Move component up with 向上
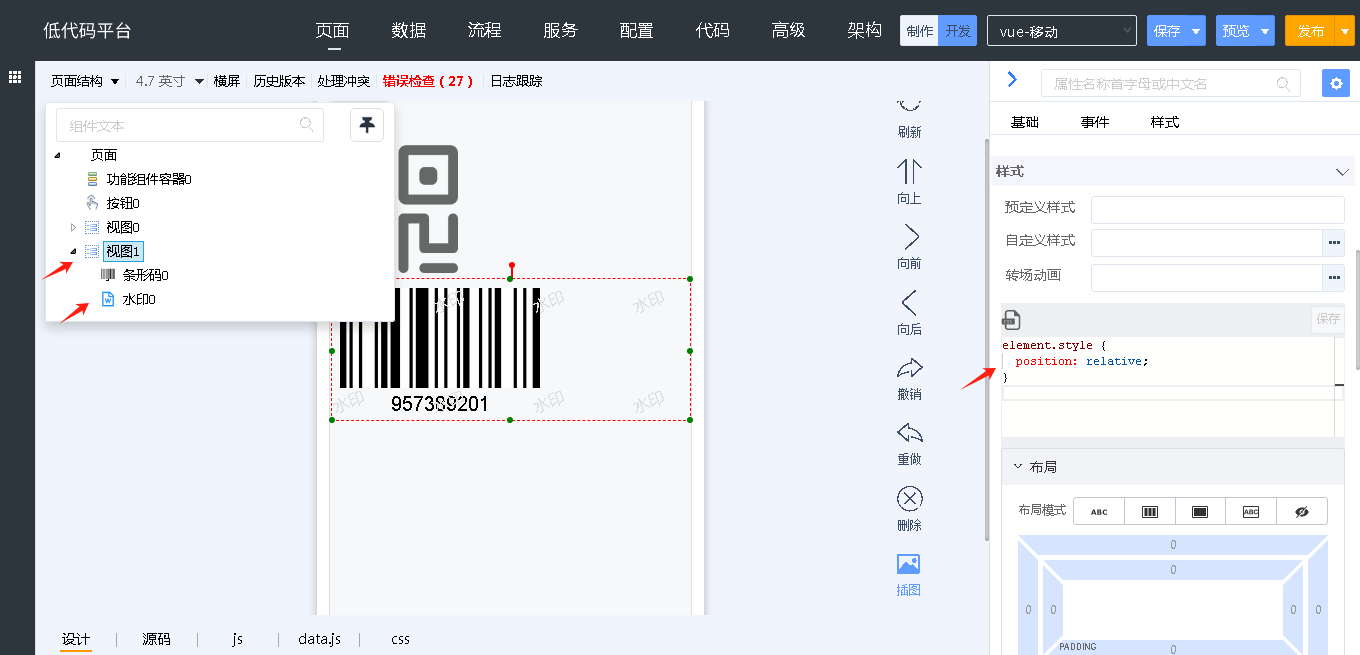This screenshot has width=1360, height=655. click(909, 182)
